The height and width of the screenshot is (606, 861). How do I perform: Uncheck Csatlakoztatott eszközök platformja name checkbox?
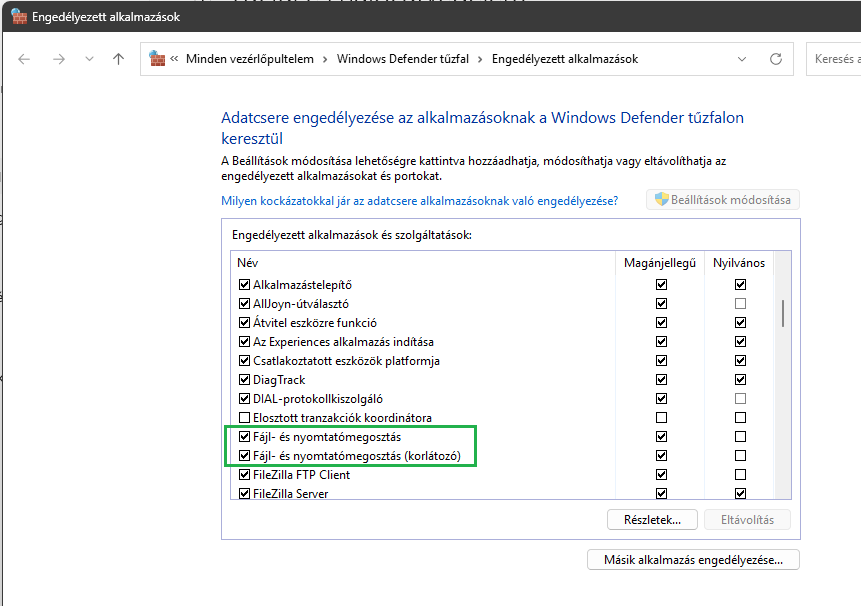pyautogui.click(x=244, y=361)
